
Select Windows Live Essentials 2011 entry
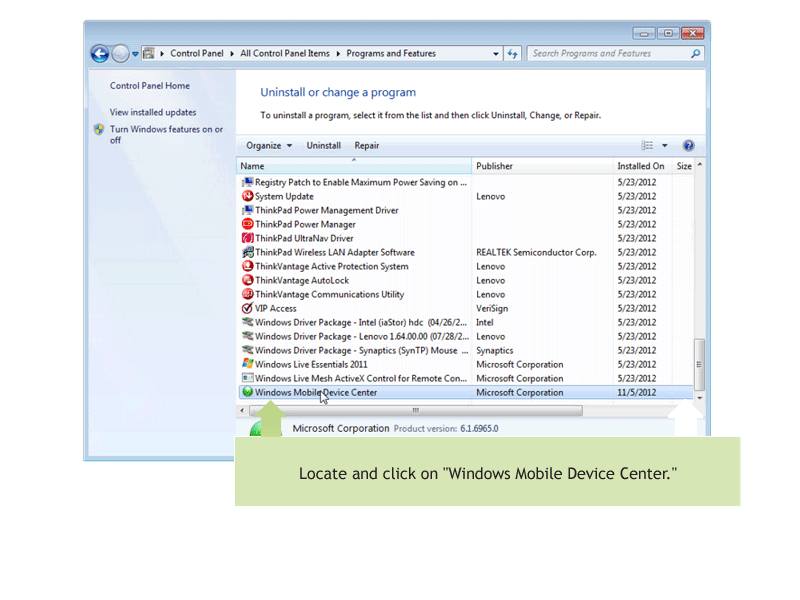coord(311,364)
